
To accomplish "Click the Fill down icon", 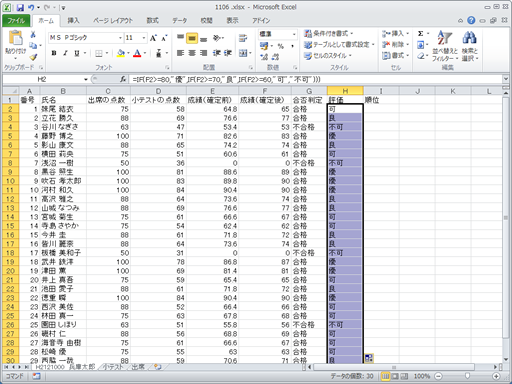I will pos(421,45).
